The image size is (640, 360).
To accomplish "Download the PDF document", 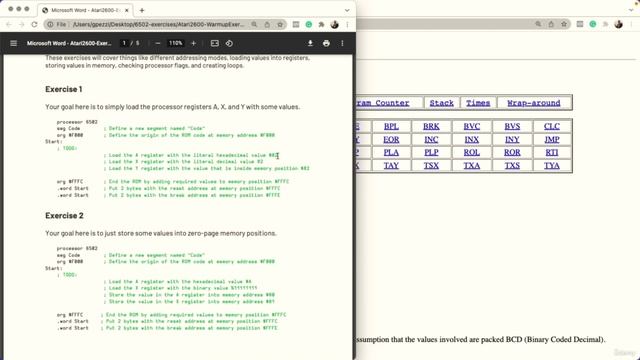I will tap(310, 43).
